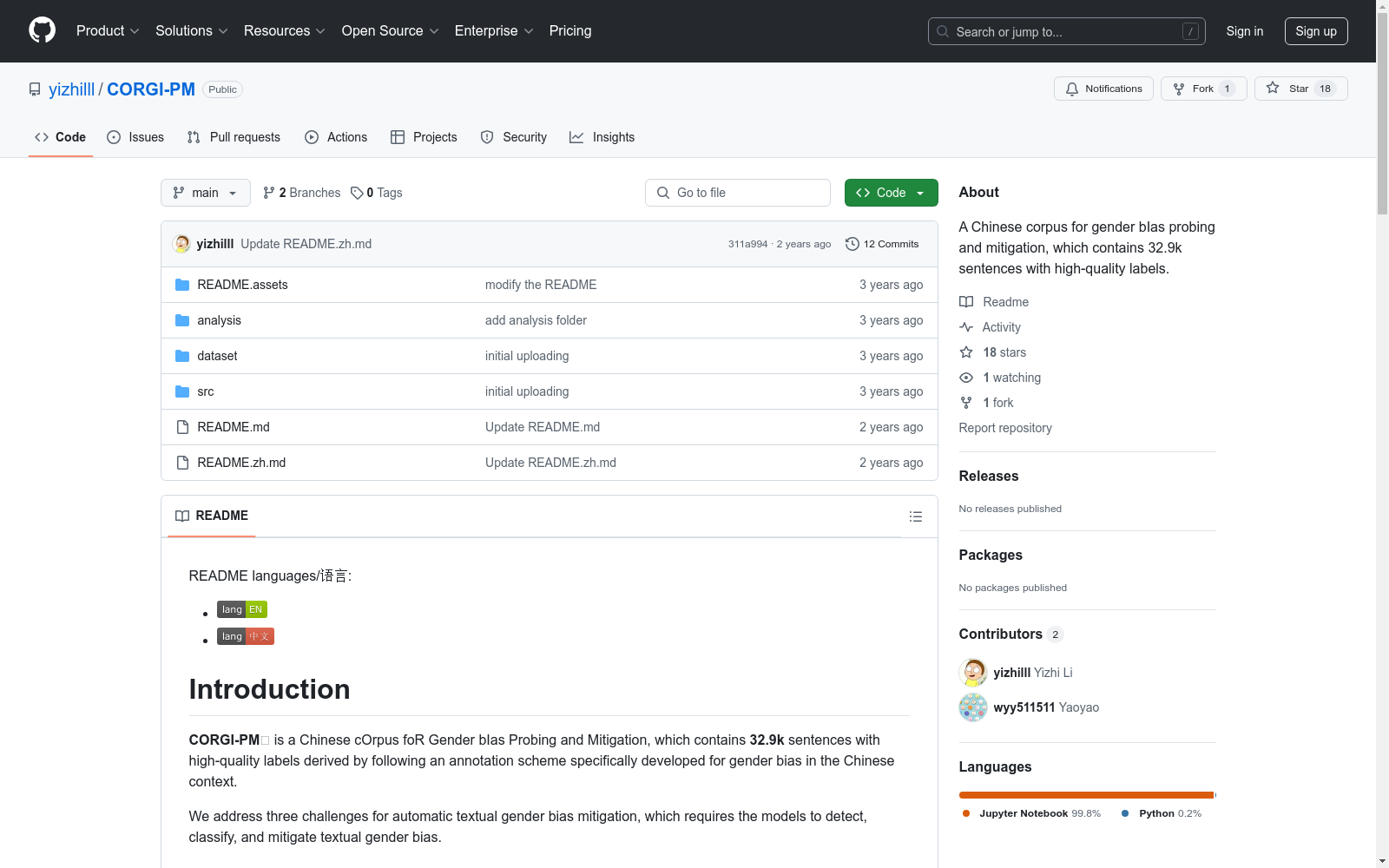Open the green Code dropdown button
1389x868 pixels.
891,193
